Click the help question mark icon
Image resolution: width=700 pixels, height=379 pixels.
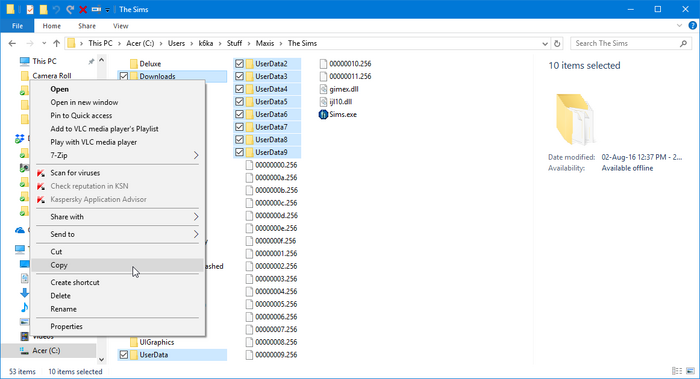pos(692,26)
